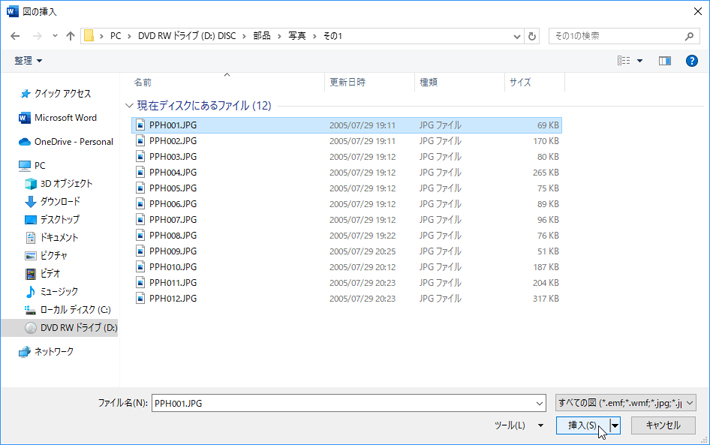This screenshot has height=445, width=710.
Task: Select the DVD RW drive (D:) item
Action: [78, 327]
